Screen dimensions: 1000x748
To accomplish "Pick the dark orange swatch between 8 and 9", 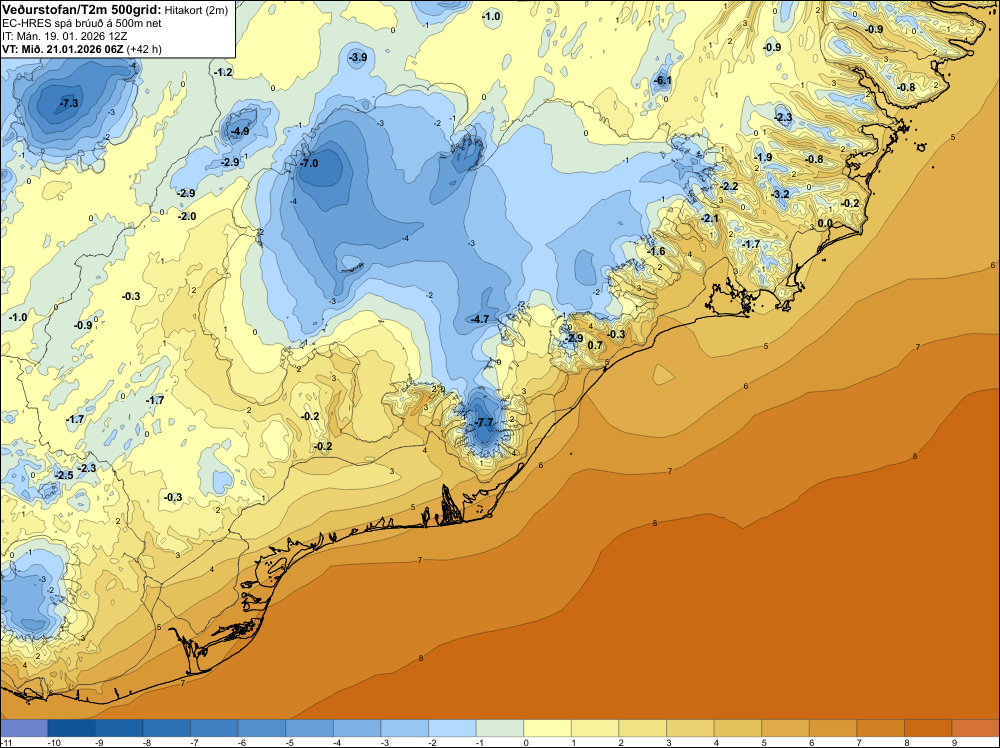I will click(x=928, y=728).
